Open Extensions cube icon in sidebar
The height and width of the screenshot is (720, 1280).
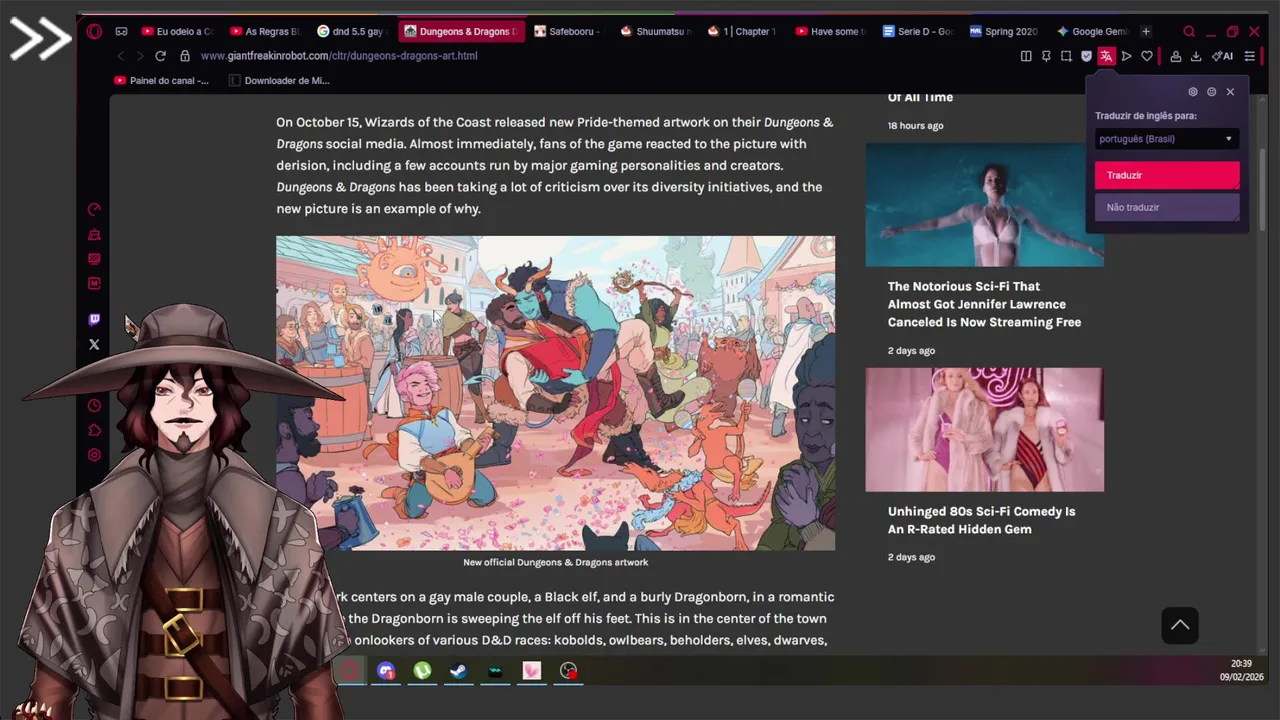(x=94, y=431)
